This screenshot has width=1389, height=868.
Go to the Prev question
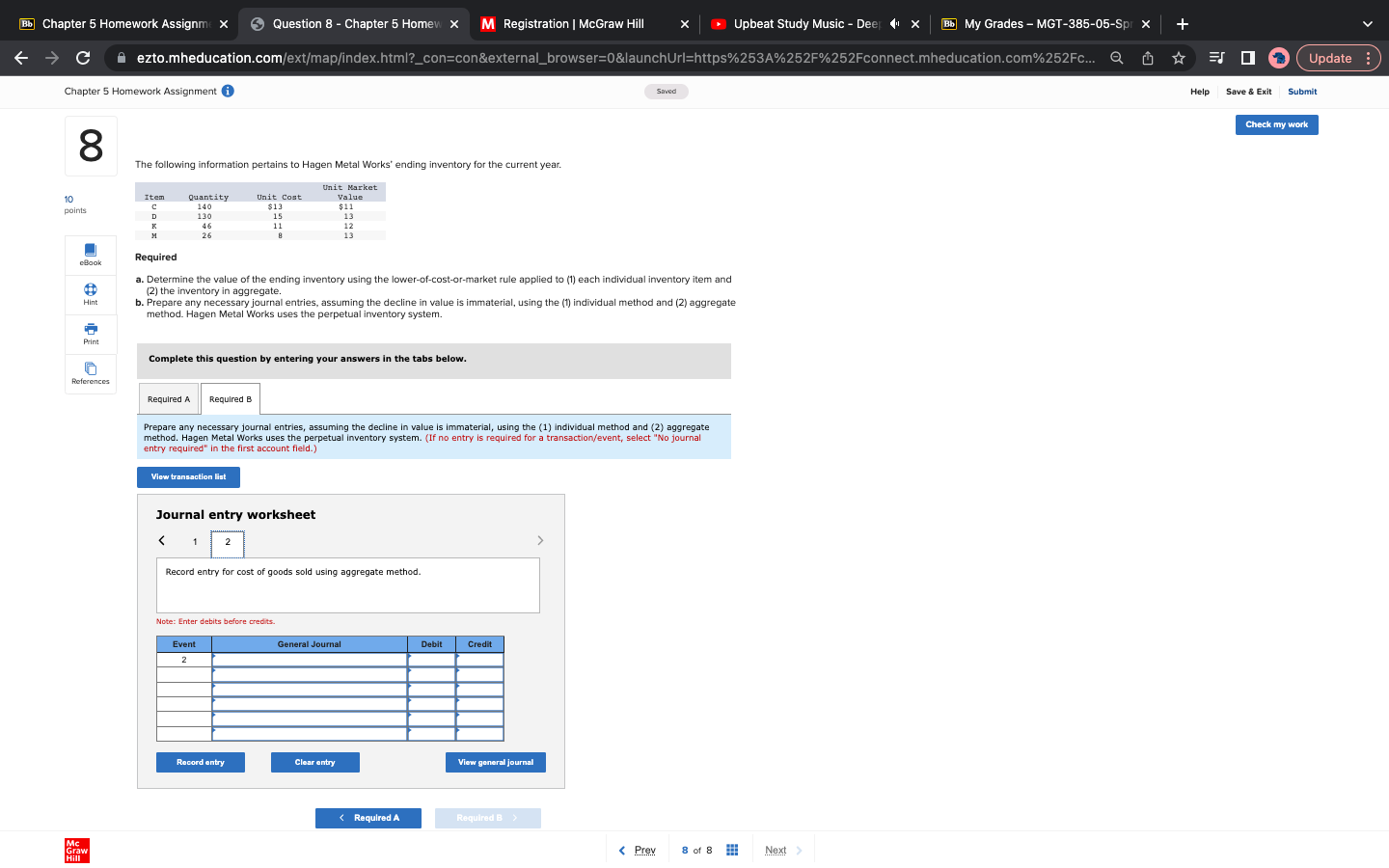coord(638,851)
